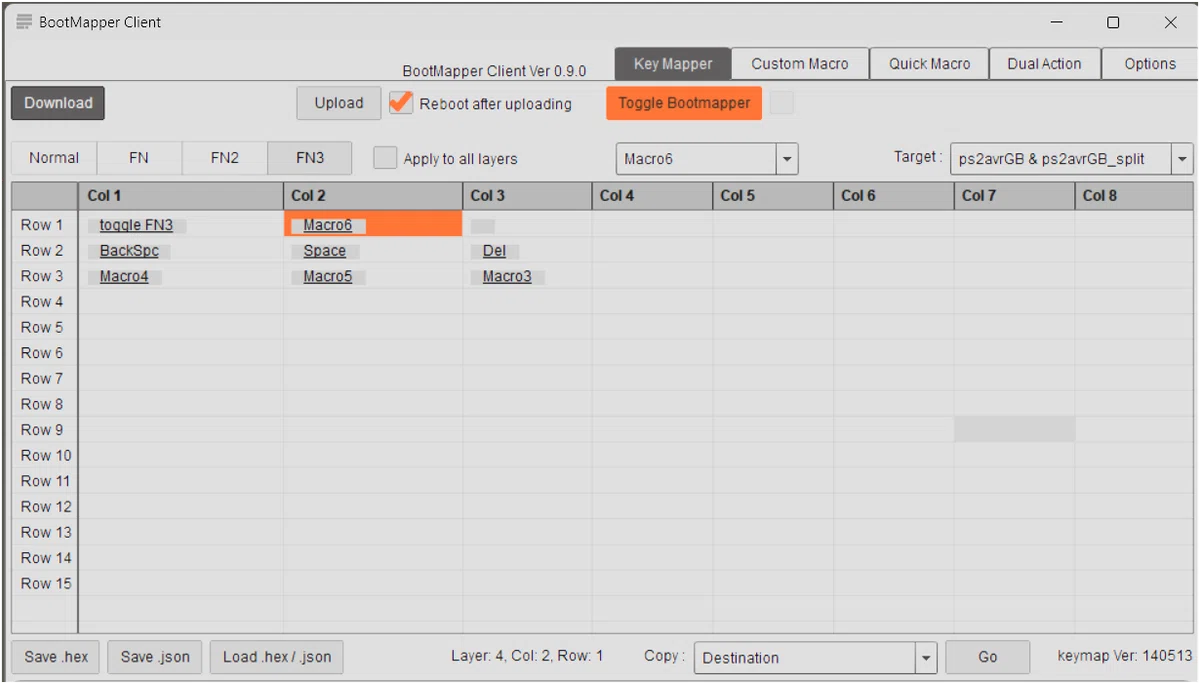Click the BootMapper Client title bar icon

click(x=24, y=22)
